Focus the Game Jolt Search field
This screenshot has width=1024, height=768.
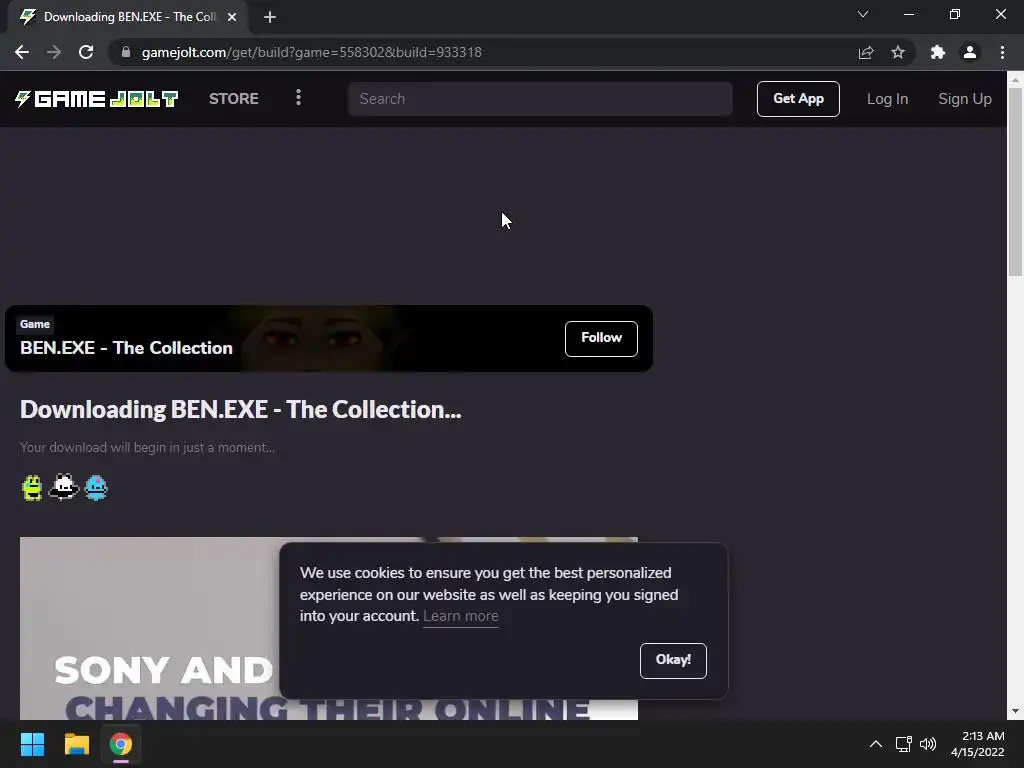(539, 99)
